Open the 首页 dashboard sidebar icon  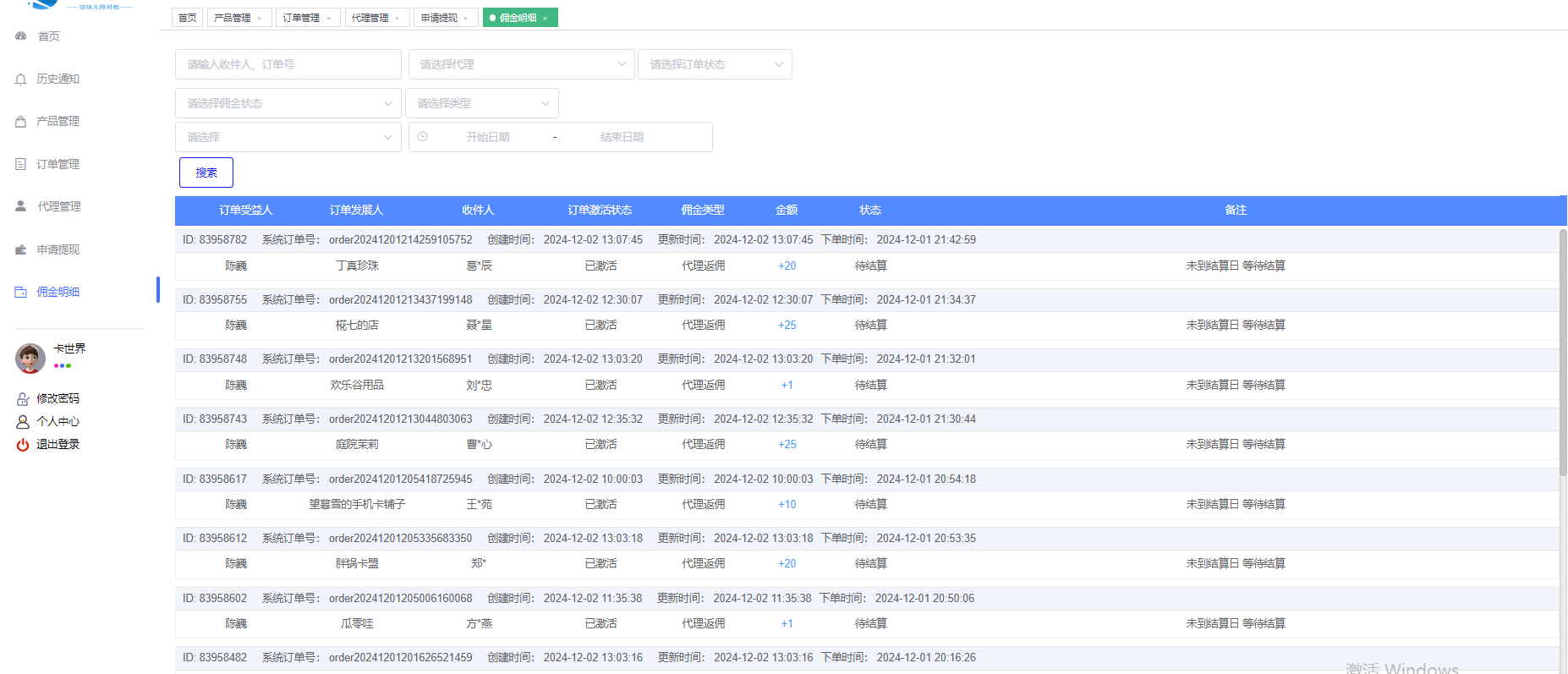21,36
